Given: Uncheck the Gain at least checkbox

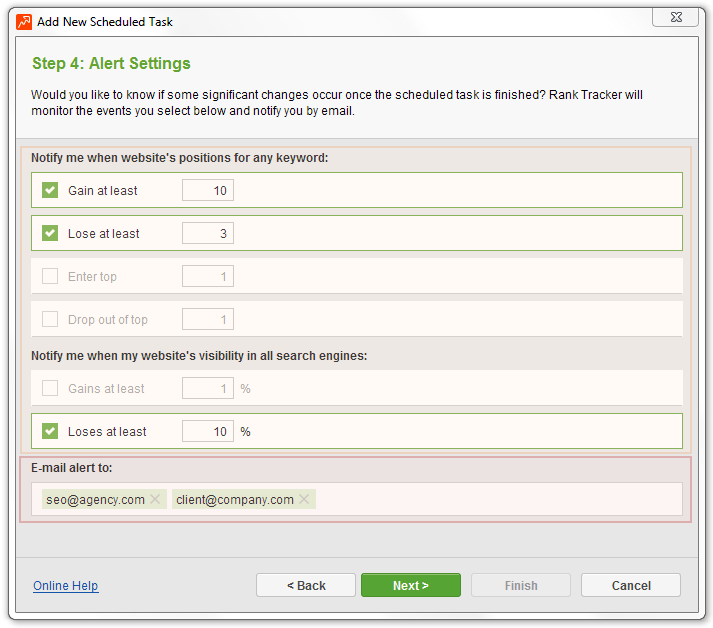Looking at the screenshot, I should tap(50, 190).
